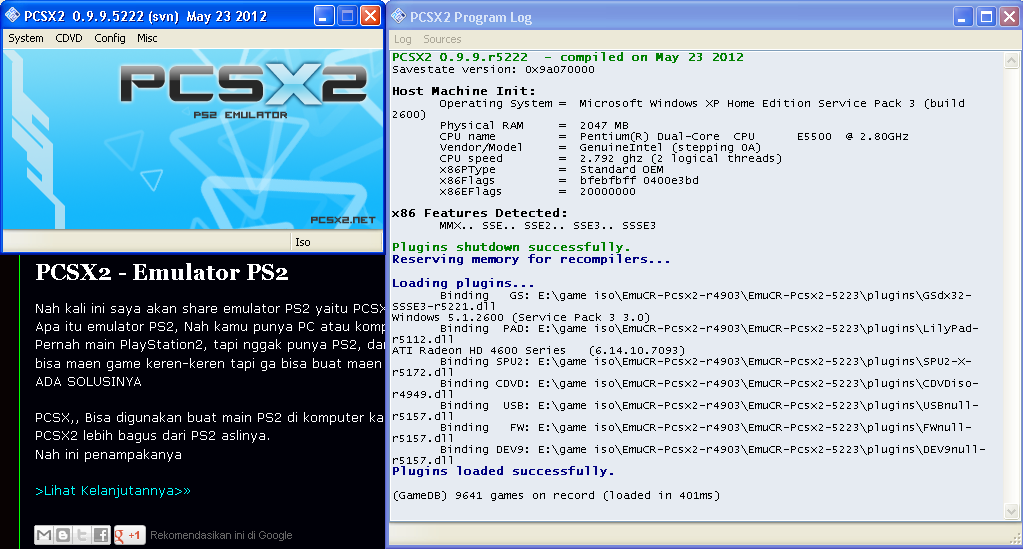Click the 'Binding USB:' log line

[x=686, y=411]
